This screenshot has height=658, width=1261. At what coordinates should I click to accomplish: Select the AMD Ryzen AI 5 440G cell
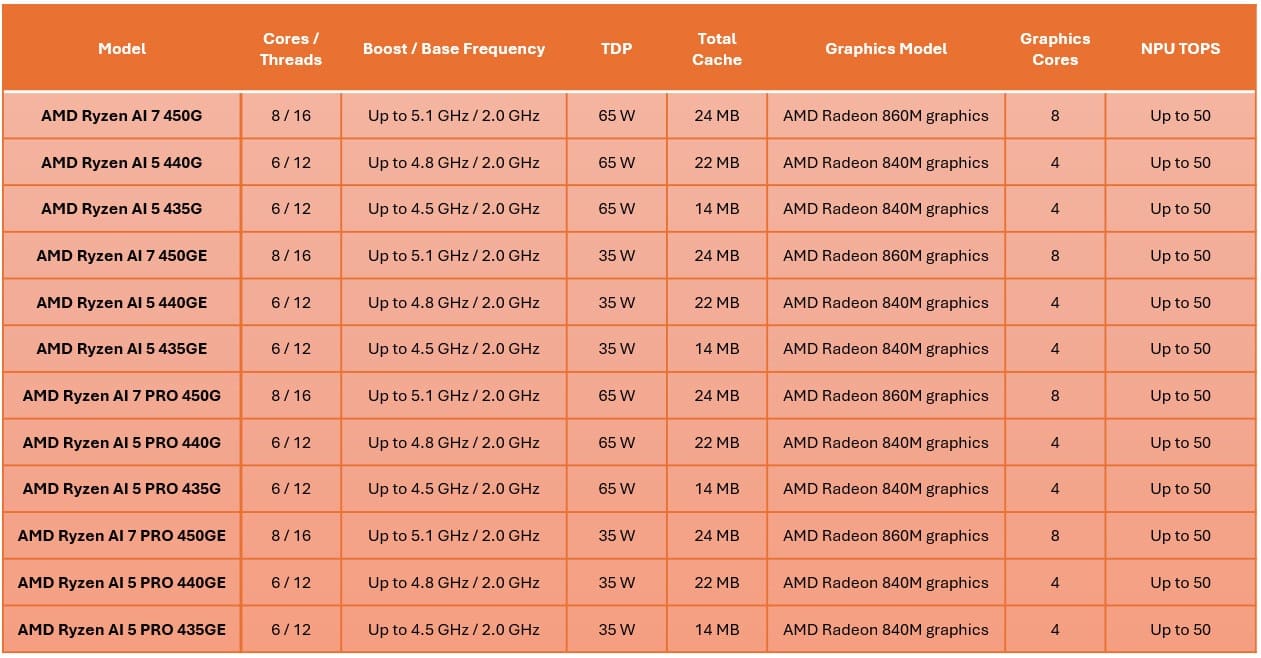(x=122, y=163)
